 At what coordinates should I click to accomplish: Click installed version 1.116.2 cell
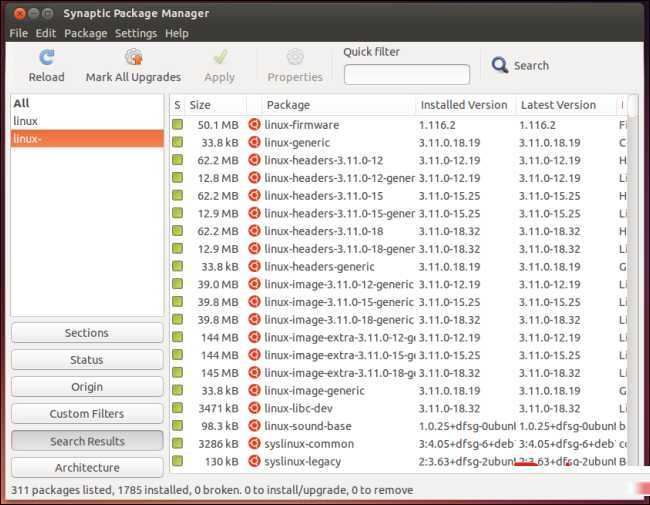pyautogui.click(x=437, y=125)
